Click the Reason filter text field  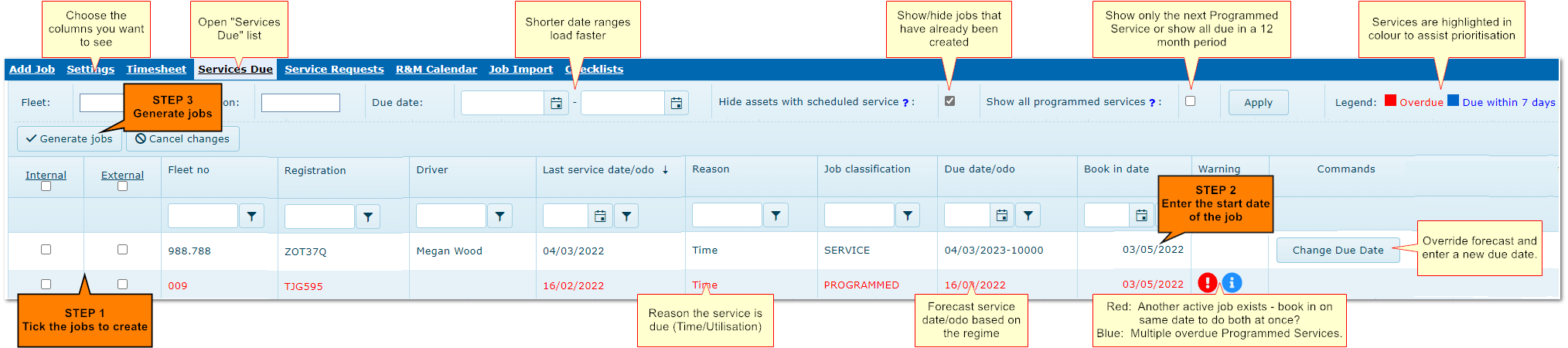coord(727,216)
